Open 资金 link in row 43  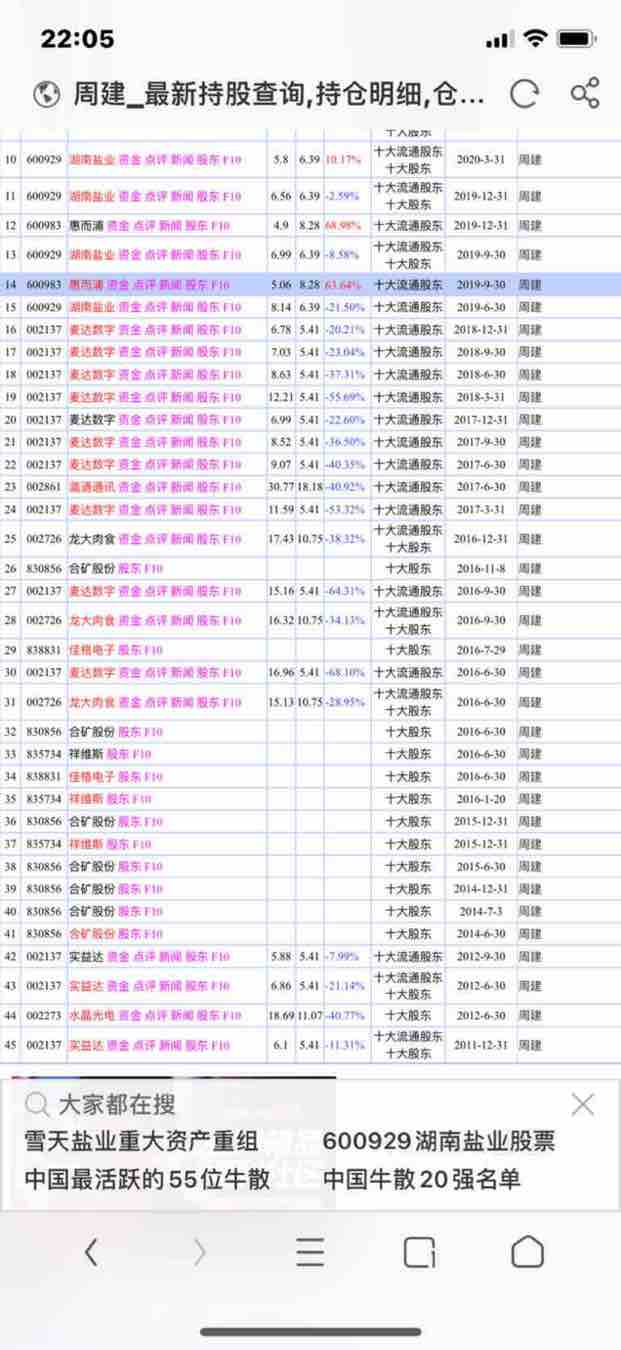[x=118, y=986]
